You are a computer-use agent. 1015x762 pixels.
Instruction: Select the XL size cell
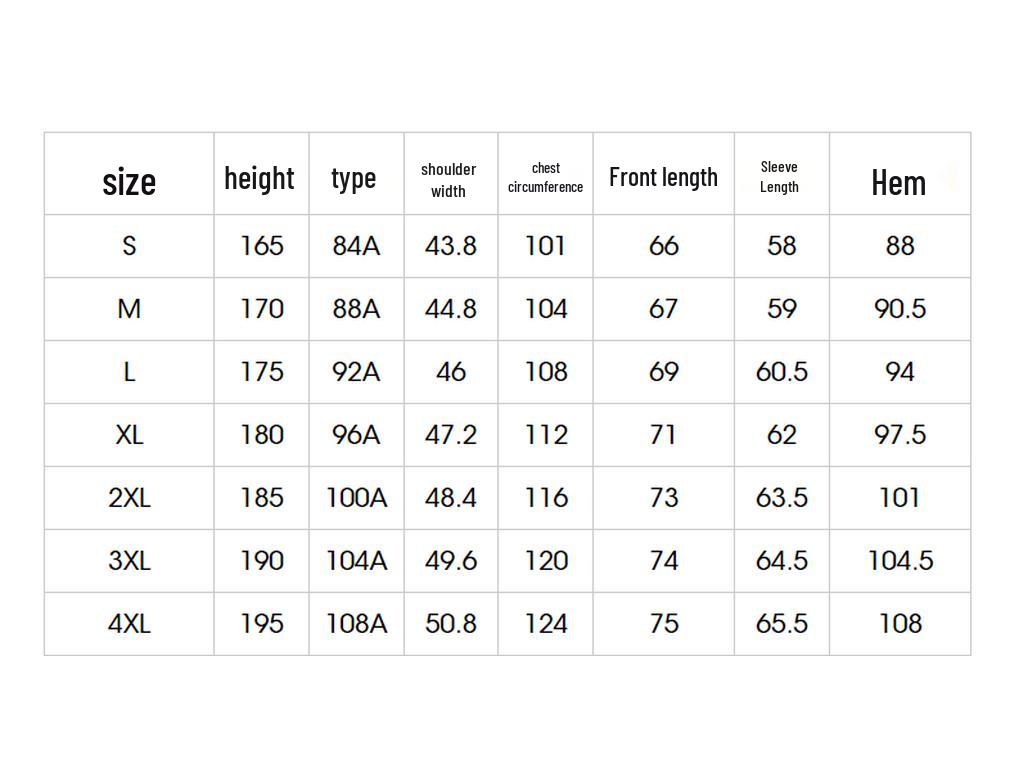[129, 434]
